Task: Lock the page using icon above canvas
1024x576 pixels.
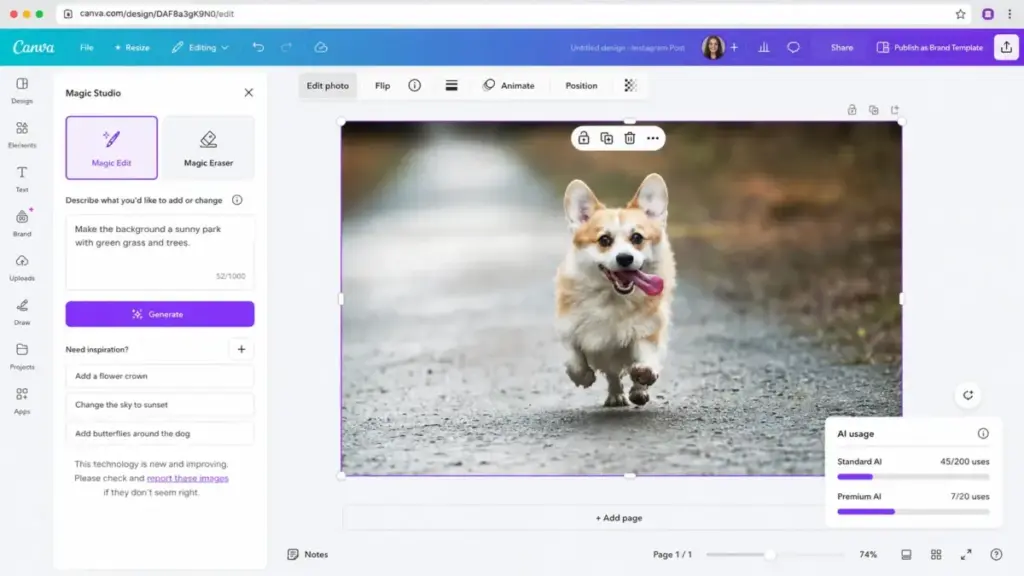Action: point(852,110)
